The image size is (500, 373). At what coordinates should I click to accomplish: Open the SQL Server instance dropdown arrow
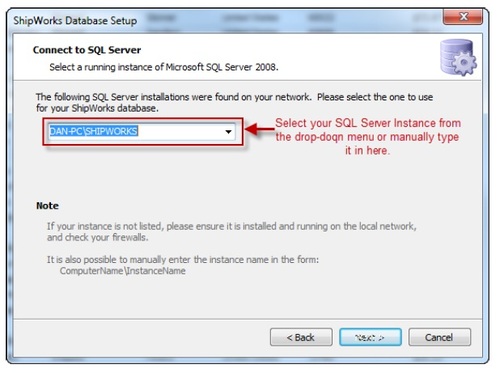point(228,131)
